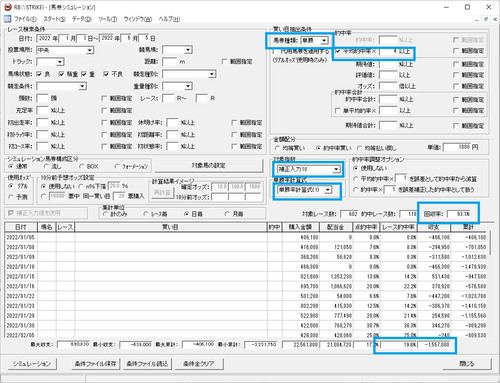The image size is (500, 383).
Task: Click the document icon beside the ファイル menu
Action: click(7, 19)
